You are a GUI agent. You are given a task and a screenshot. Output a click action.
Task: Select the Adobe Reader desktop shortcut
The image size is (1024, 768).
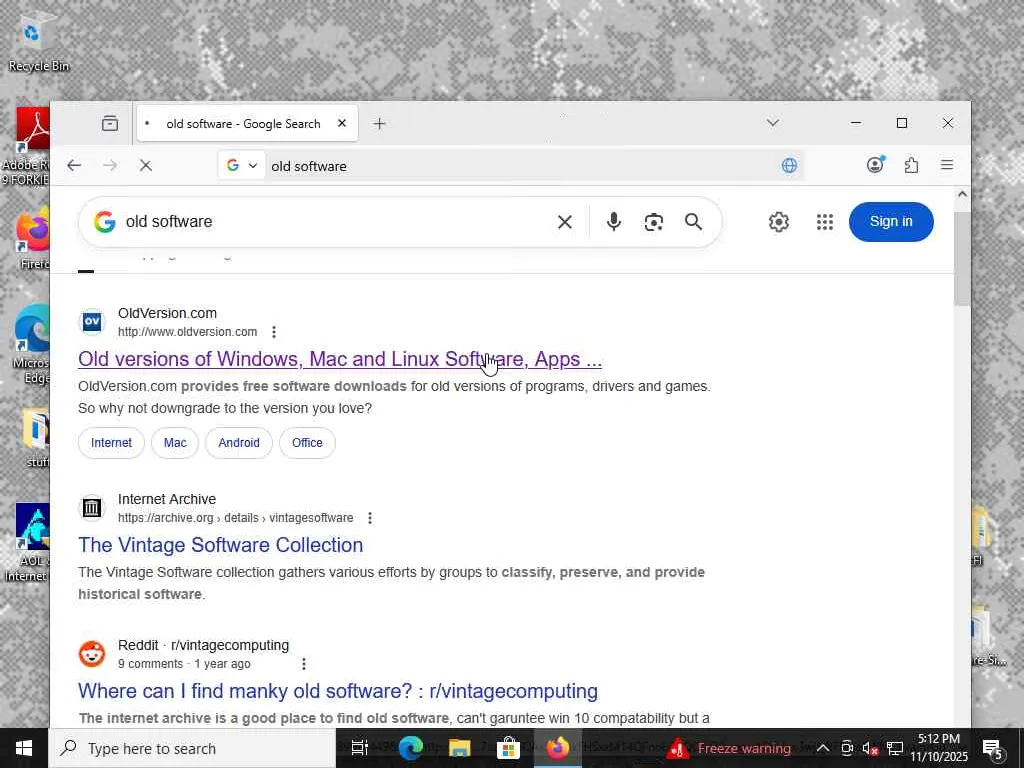coord(25,146)
